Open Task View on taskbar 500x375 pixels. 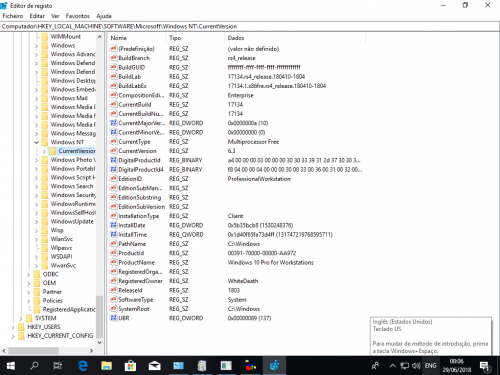click(x=58, y=366)
